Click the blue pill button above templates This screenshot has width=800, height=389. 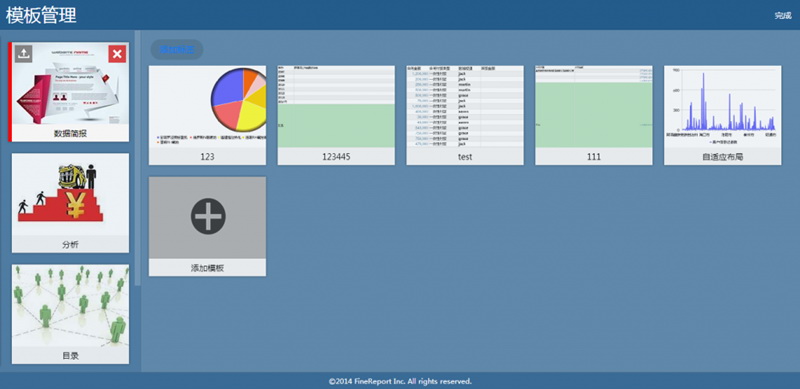click(177, 50)
